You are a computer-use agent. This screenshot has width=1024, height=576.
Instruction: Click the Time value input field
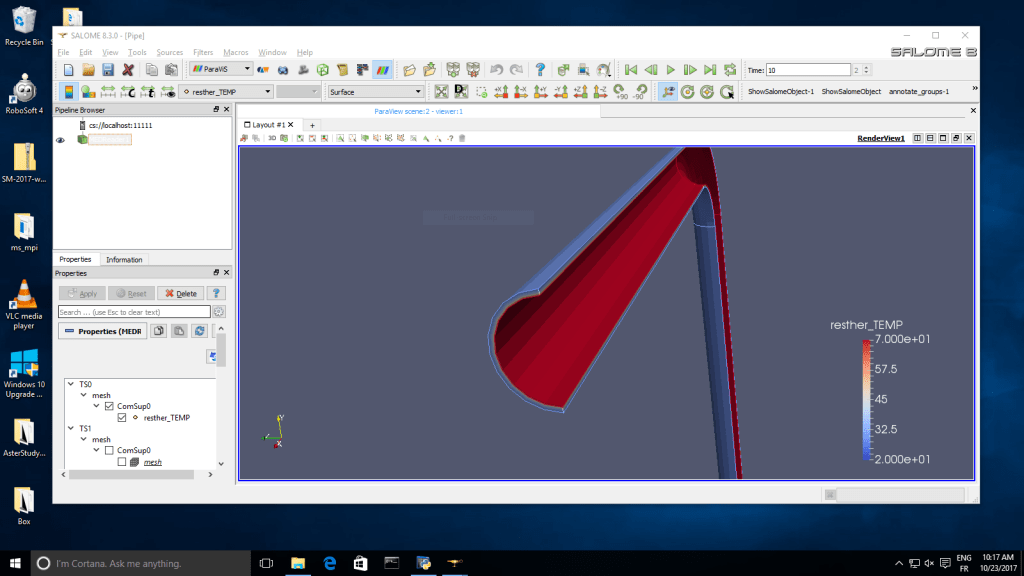click(808, 70)
